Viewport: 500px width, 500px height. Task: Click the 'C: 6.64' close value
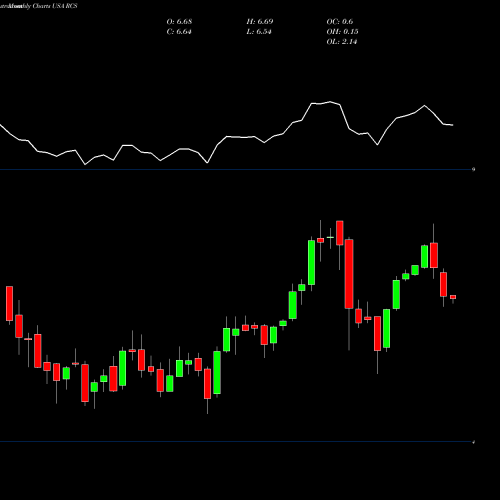coord(179,32)
